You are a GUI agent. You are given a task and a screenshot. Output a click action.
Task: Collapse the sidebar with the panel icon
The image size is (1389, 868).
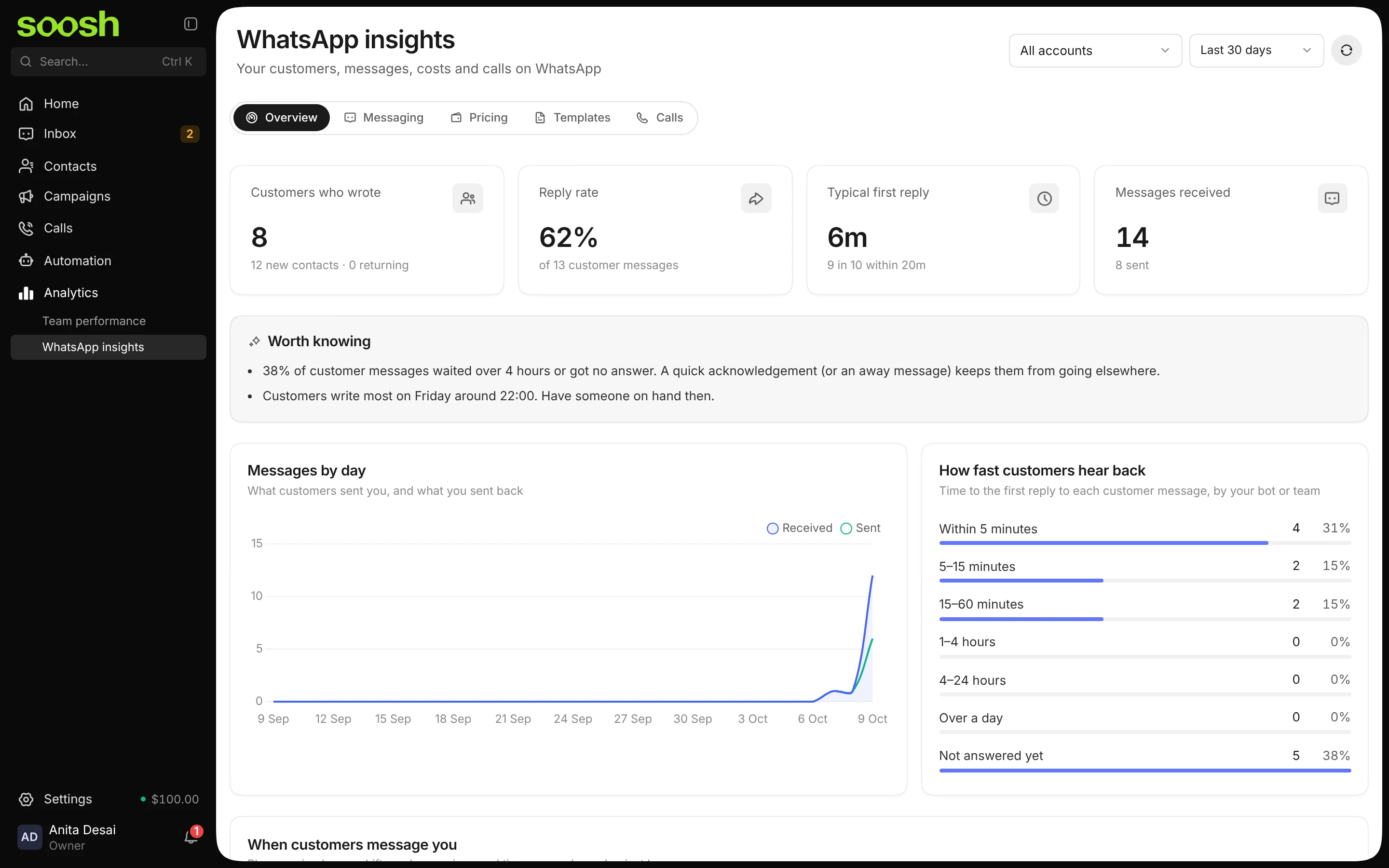point(191,24)
